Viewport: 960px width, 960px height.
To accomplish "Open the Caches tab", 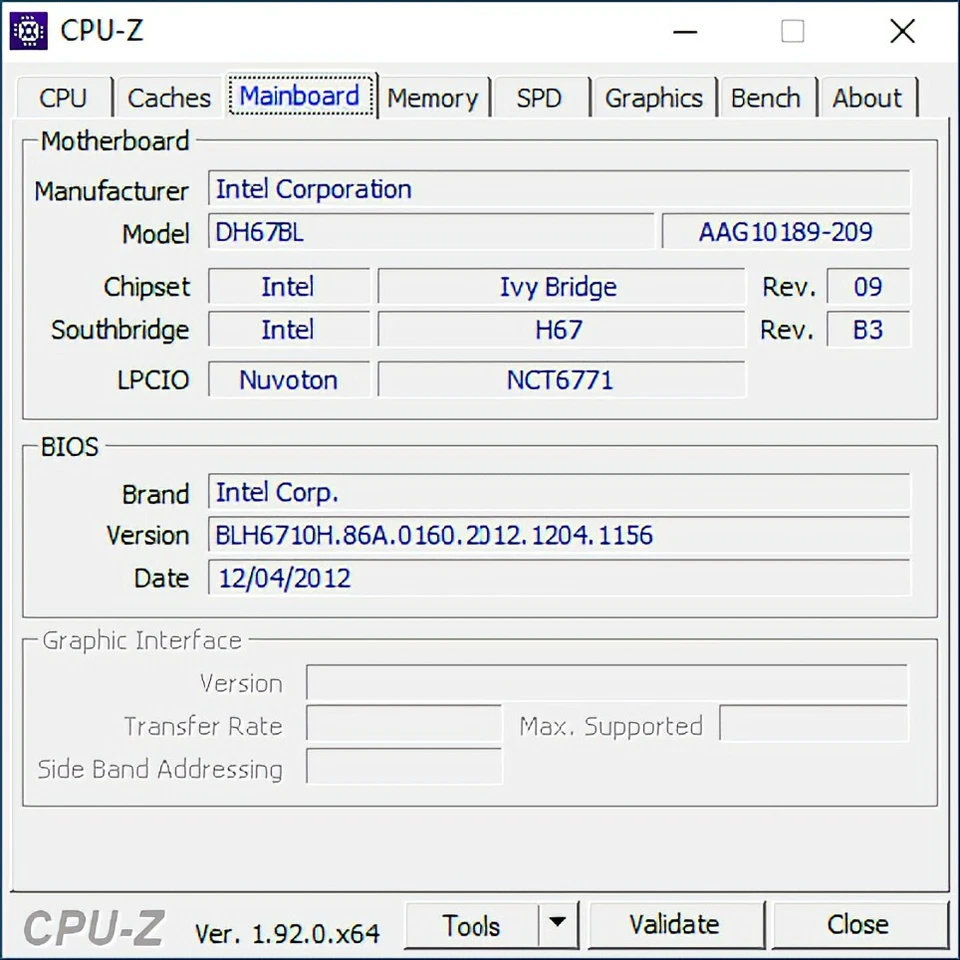I will pos(168,97).
